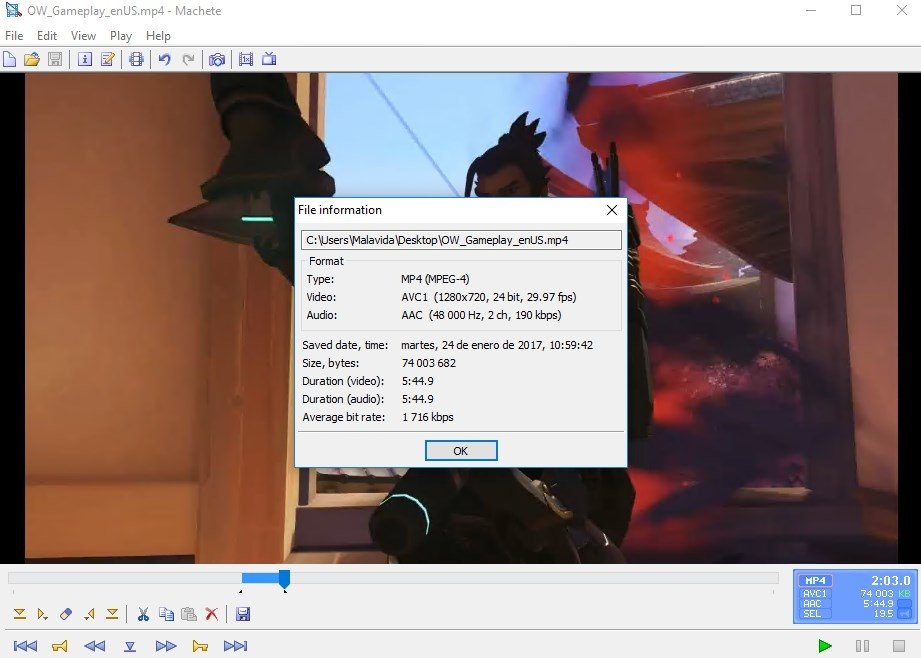
Task: Click the right-pointing triangle marker icon
Action: [42, 615]
